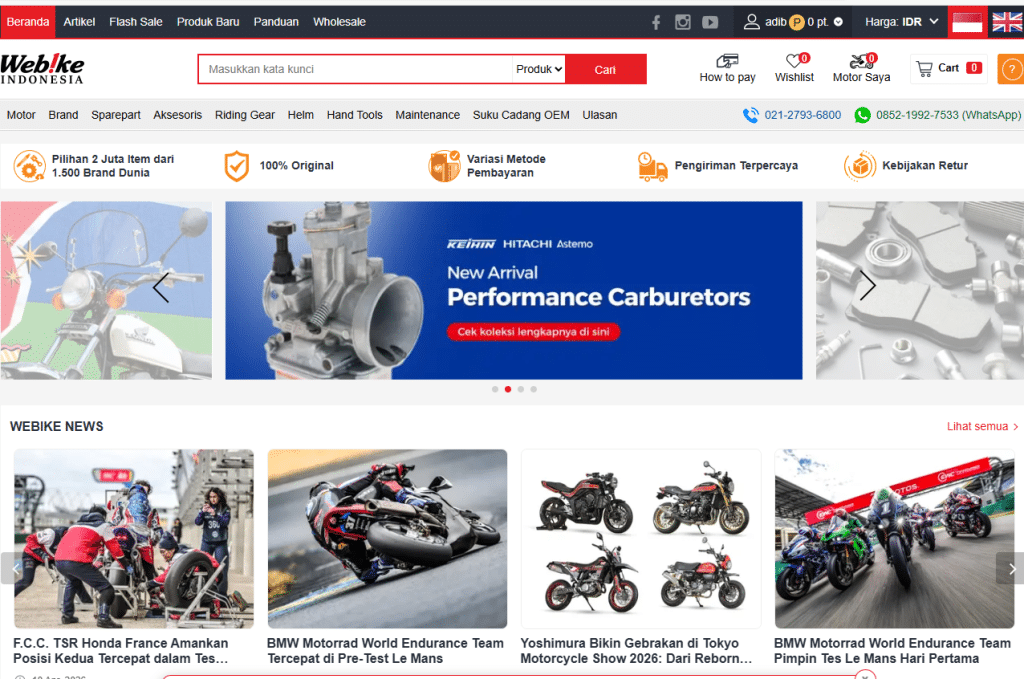Screen dimensions: 1024x679
Task: Open the Wholesale menu item
Action: 339,22
